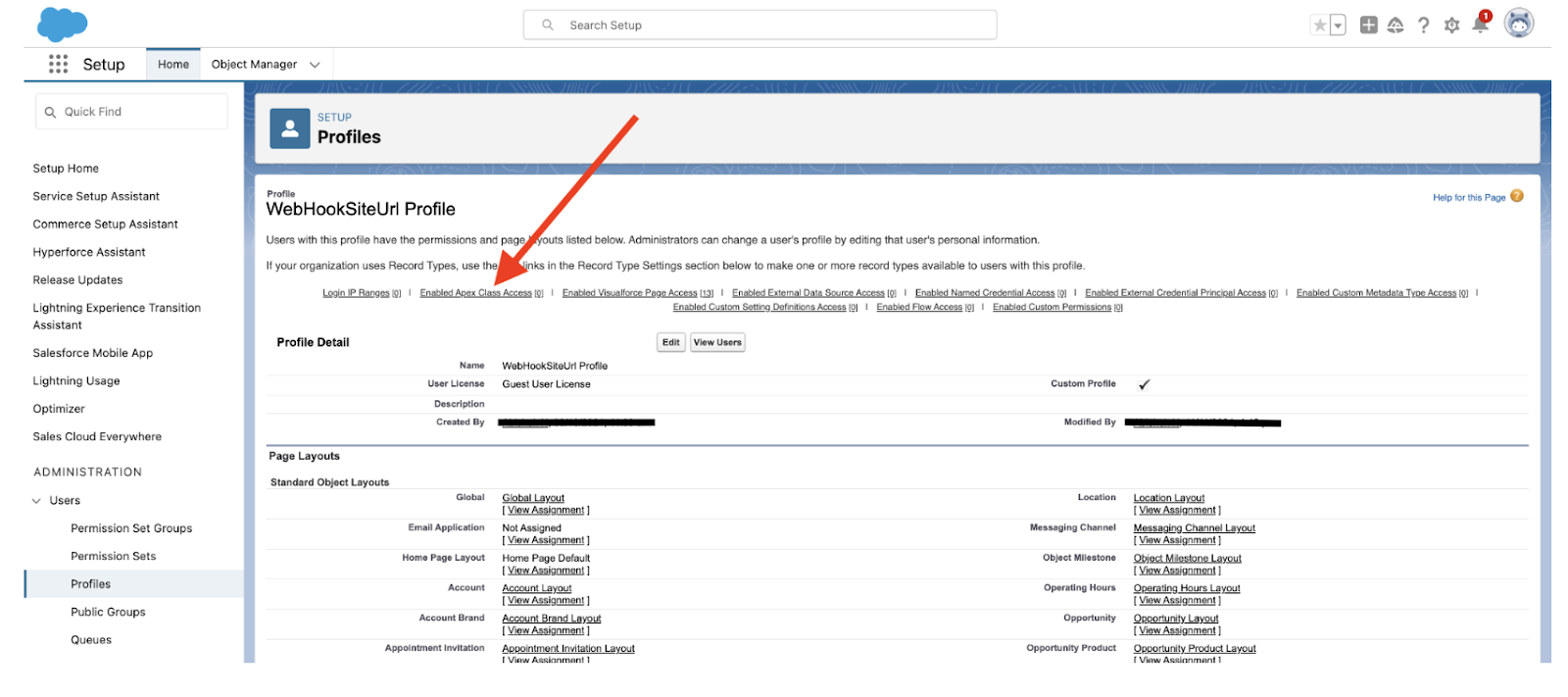Viewport: 1568px width, 697px height.
Task: Open the Object Manager tab dropdown chevron
Action: coord(315,65)
